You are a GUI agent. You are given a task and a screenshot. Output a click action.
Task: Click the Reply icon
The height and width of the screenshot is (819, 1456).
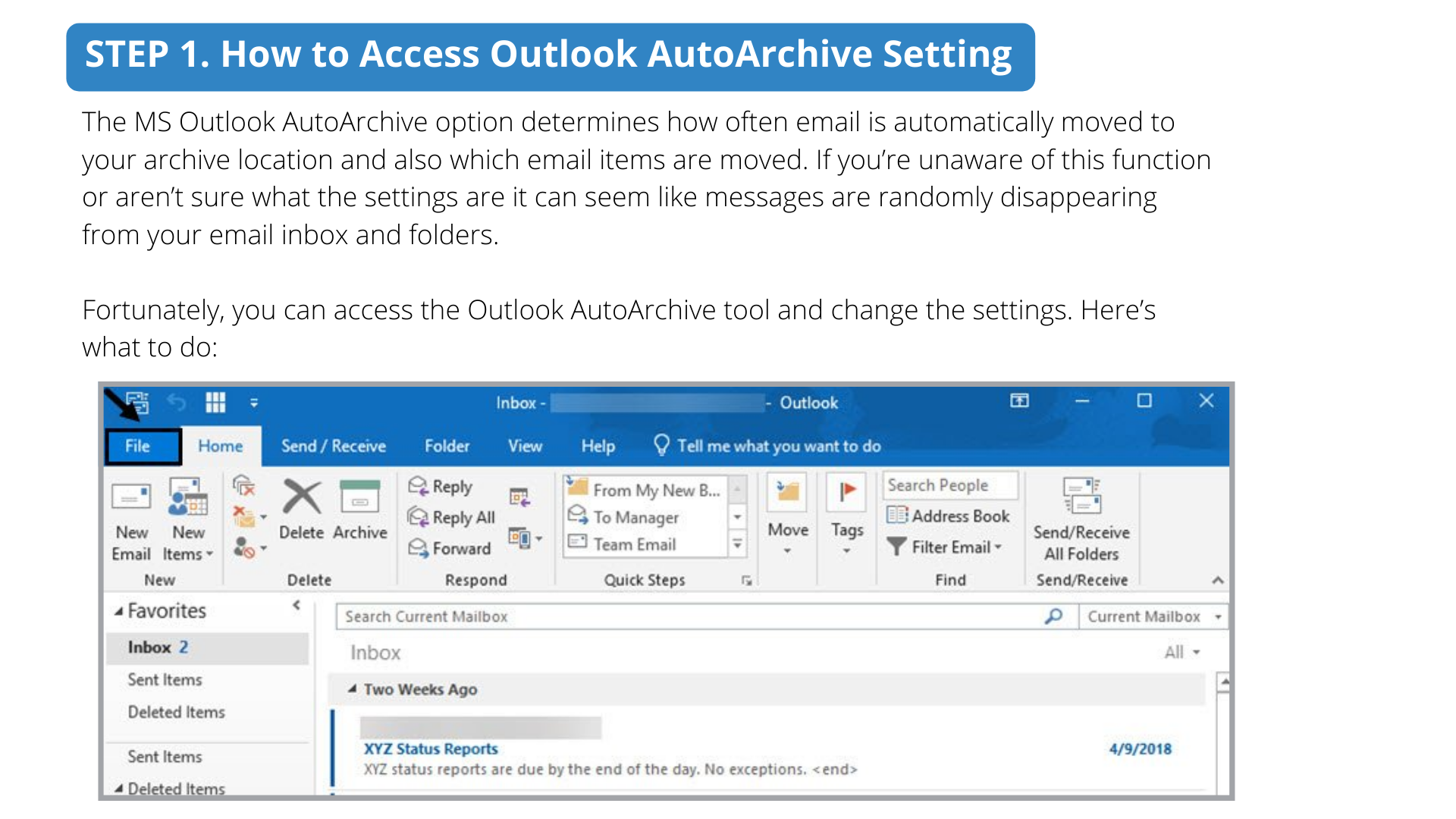pyautogui.click(x=419, y=486)
